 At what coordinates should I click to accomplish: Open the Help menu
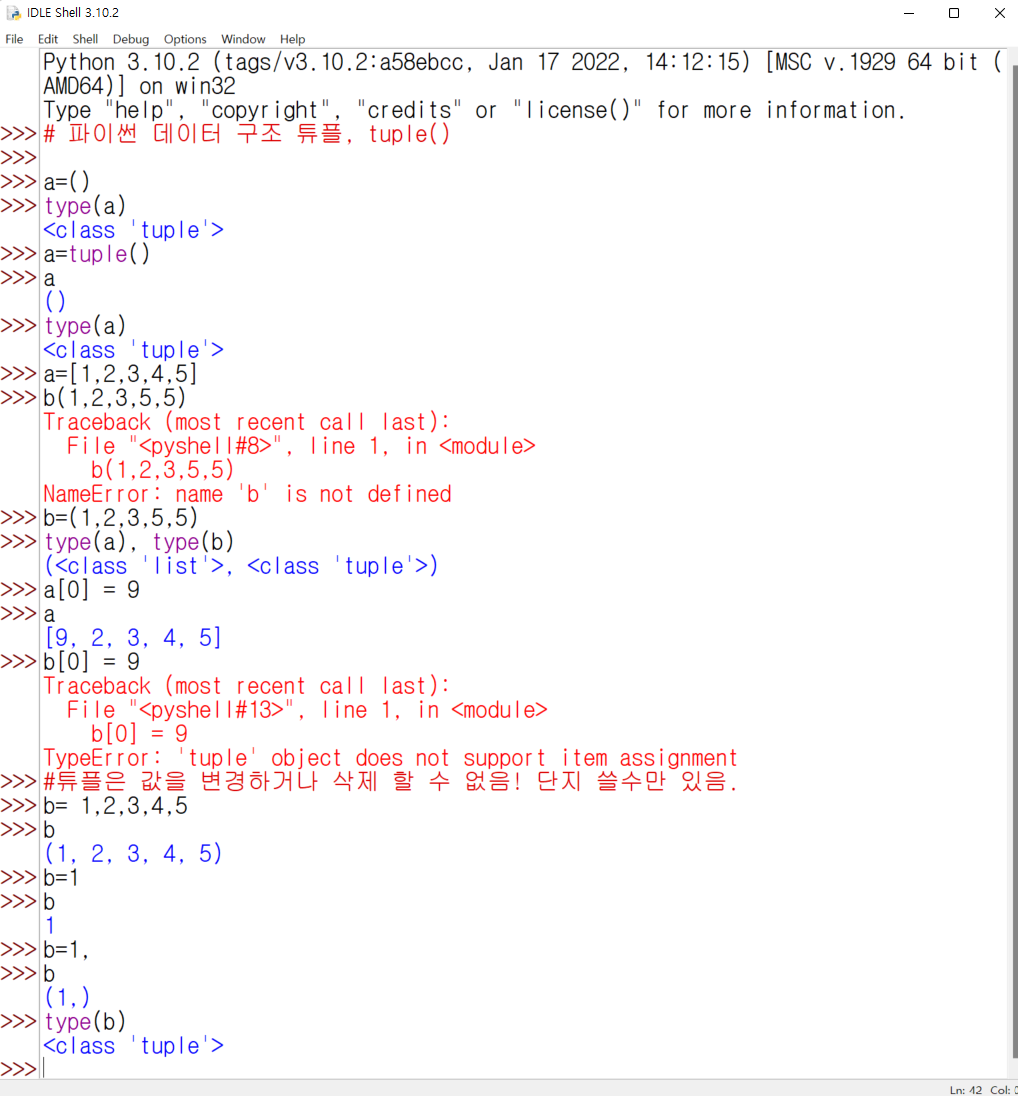(292, 39)
